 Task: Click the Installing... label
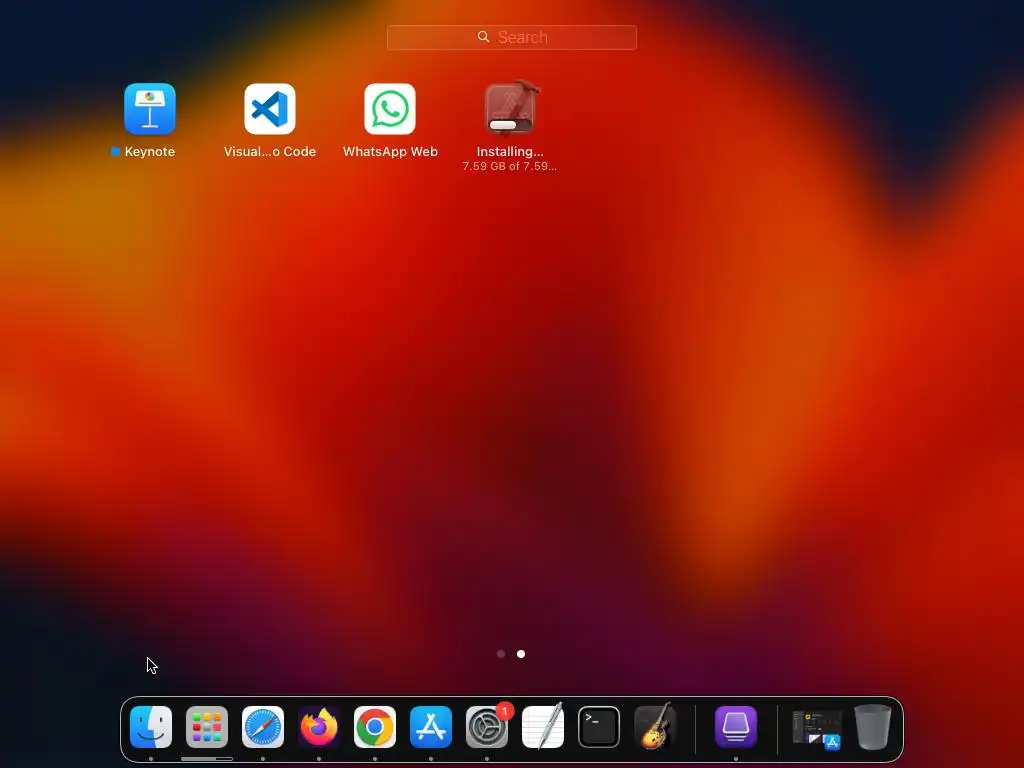click(x=510, y=152)
